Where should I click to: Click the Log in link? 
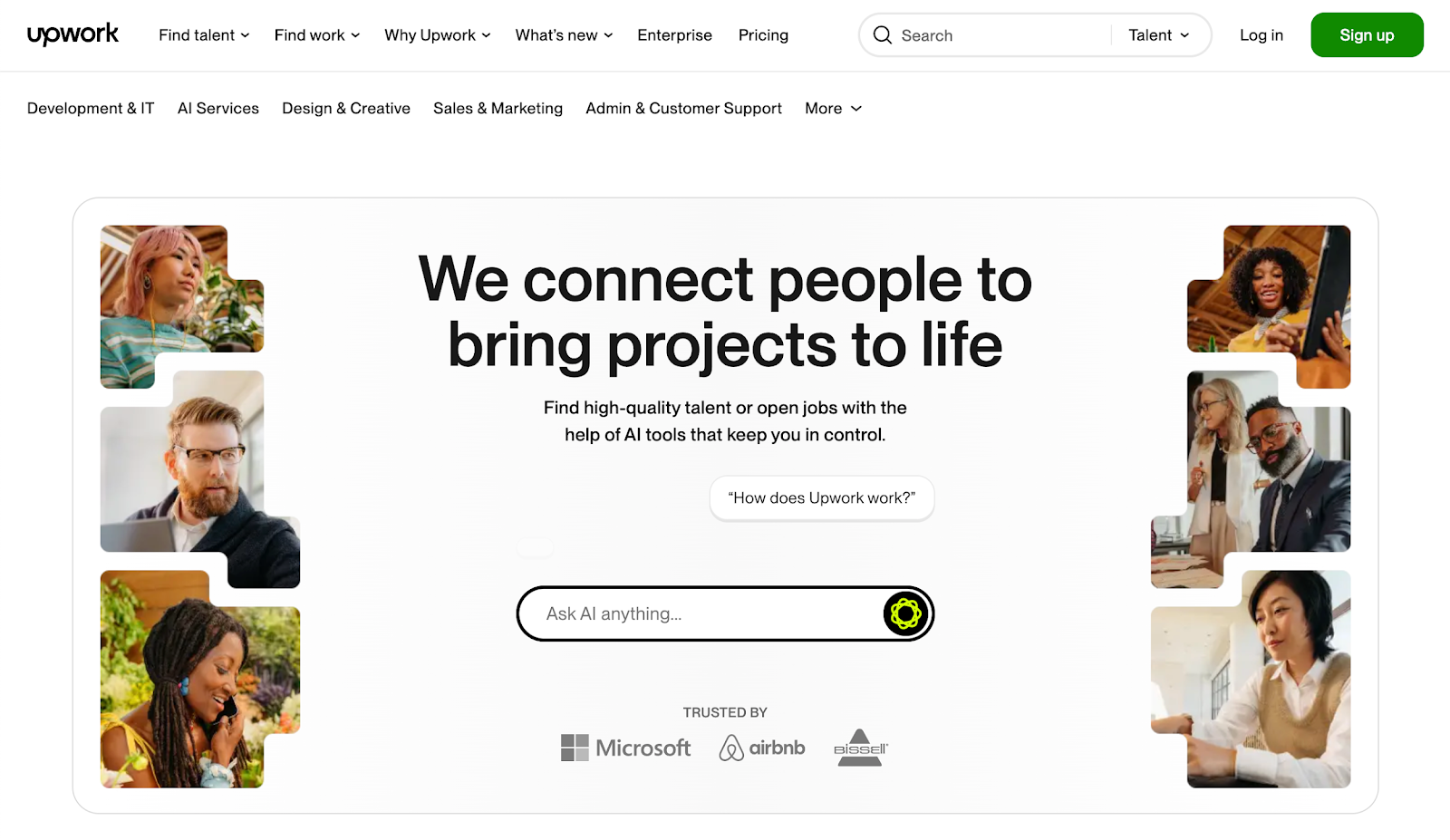click(x=1261, y=35)
